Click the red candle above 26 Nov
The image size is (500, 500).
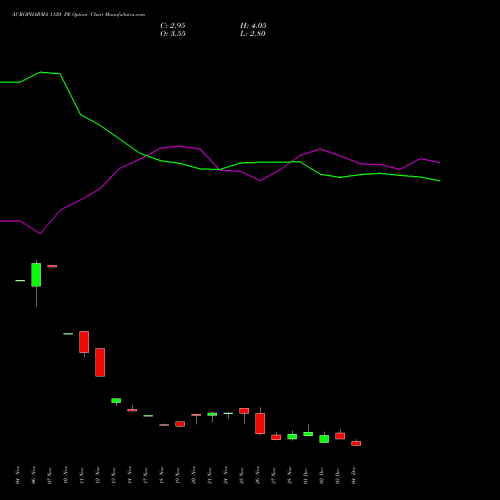[260, 423]
